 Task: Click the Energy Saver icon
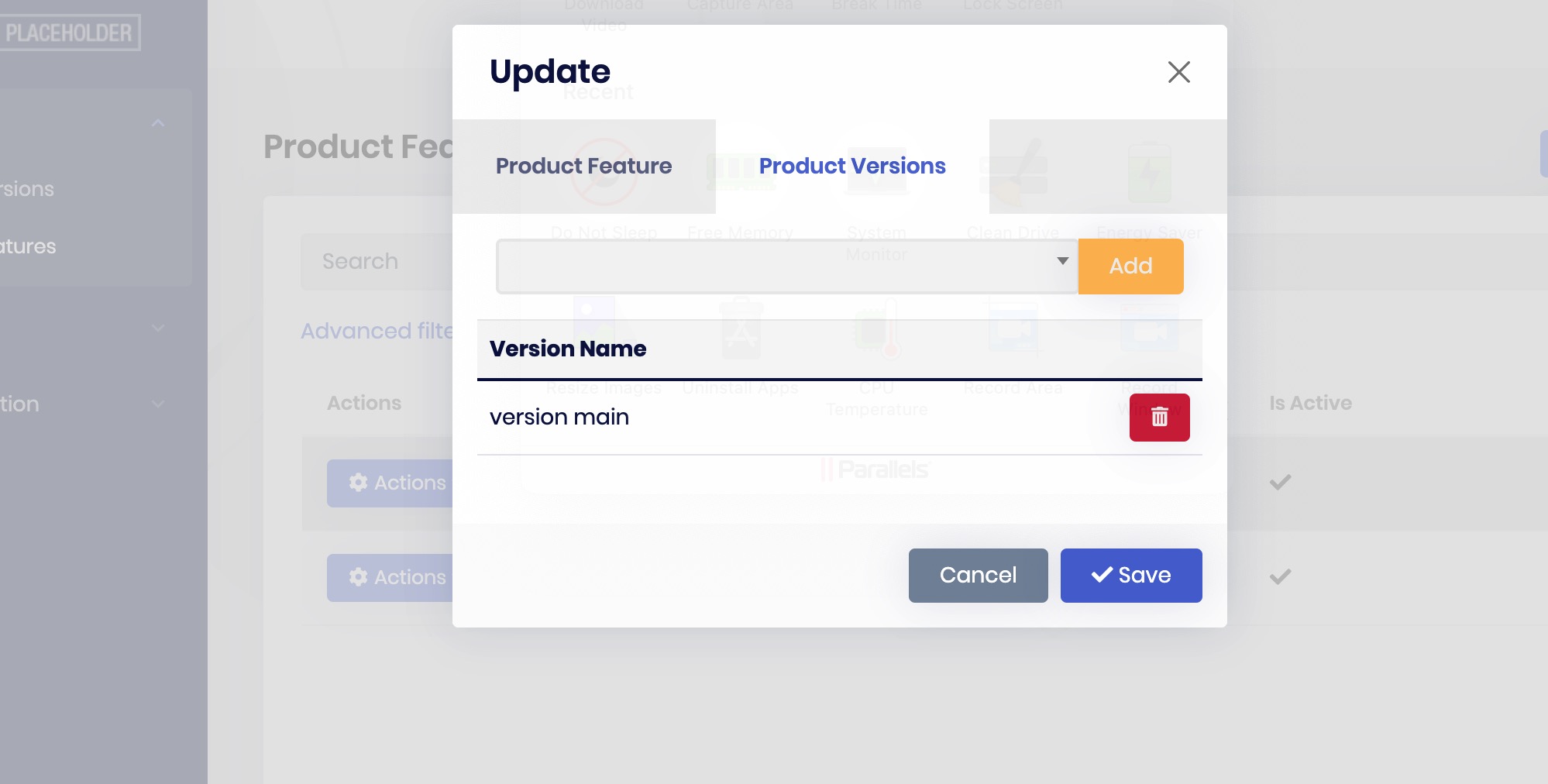pos(1150,172)
